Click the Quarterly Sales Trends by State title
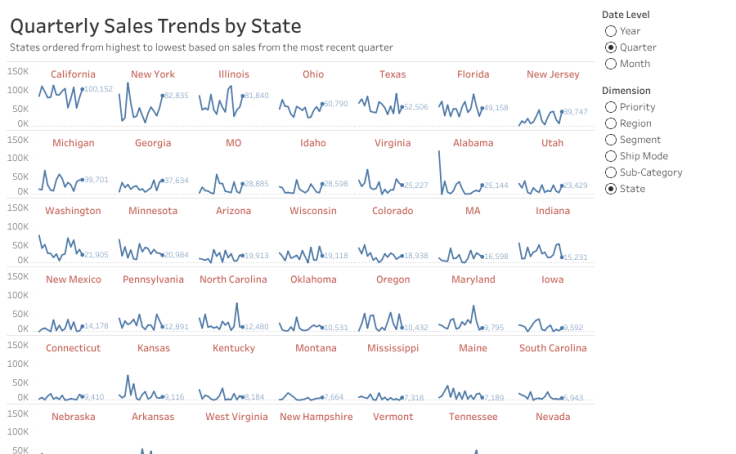The width and height of the screenshot is (736, 454). [x=156, y=27]
